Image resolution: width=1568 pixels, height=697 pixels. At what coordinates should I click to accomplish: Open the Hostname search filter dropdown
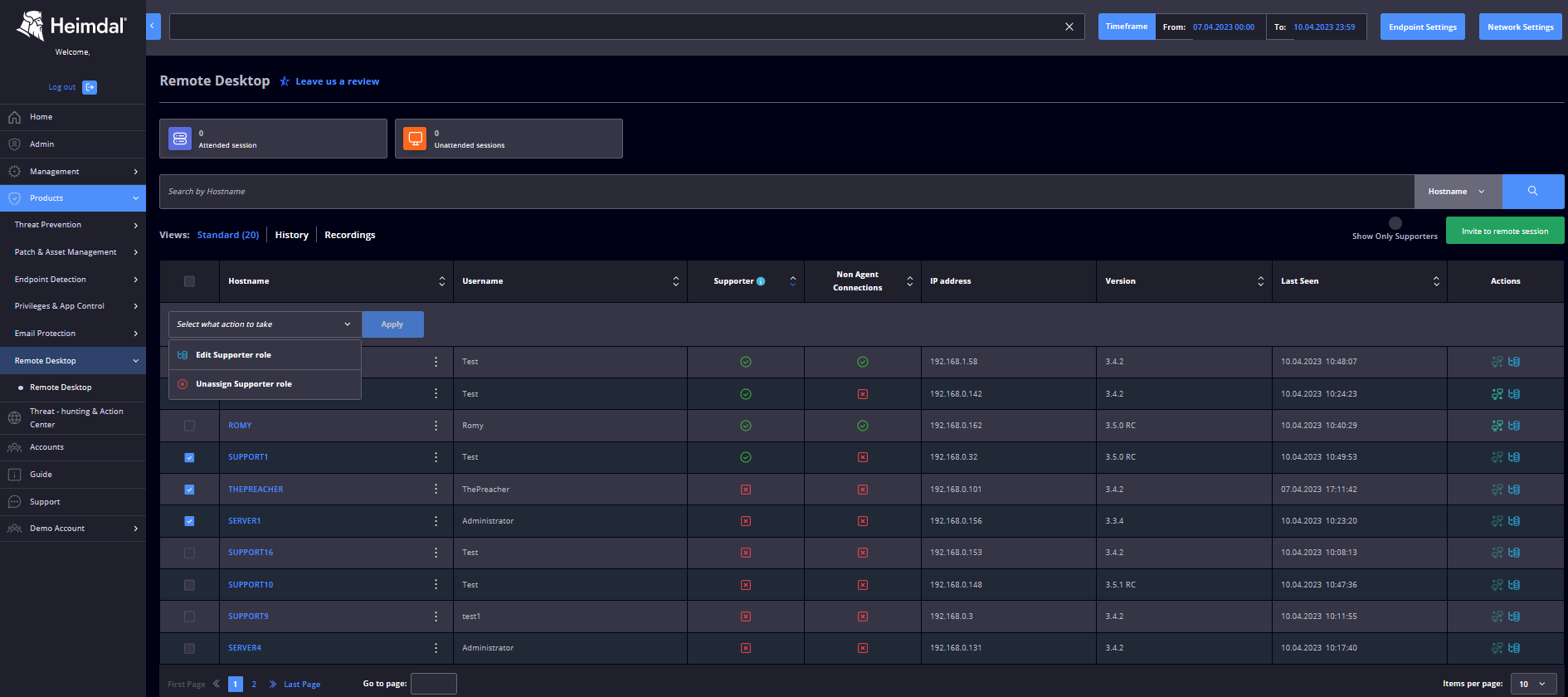click(x=1457, y=192)
